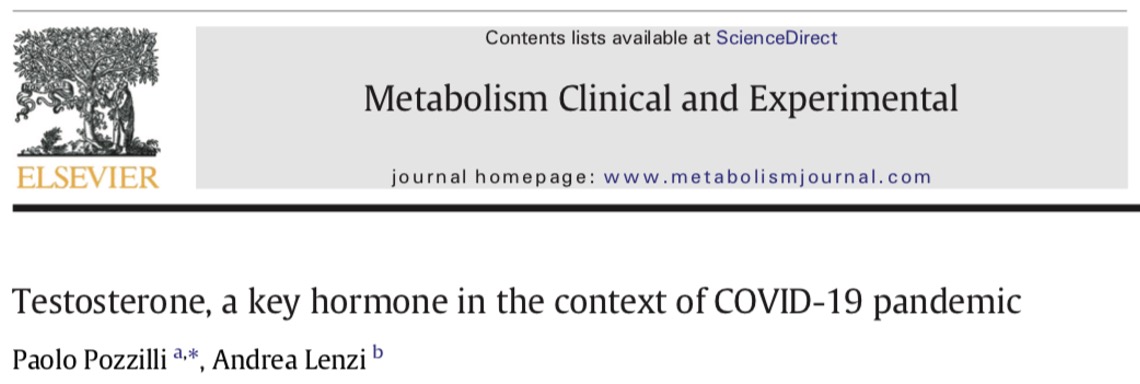Screen dimensions: 1140x384
Task: Click the orange ELSEVIER wordmark
Action: (x=87, y=177)
